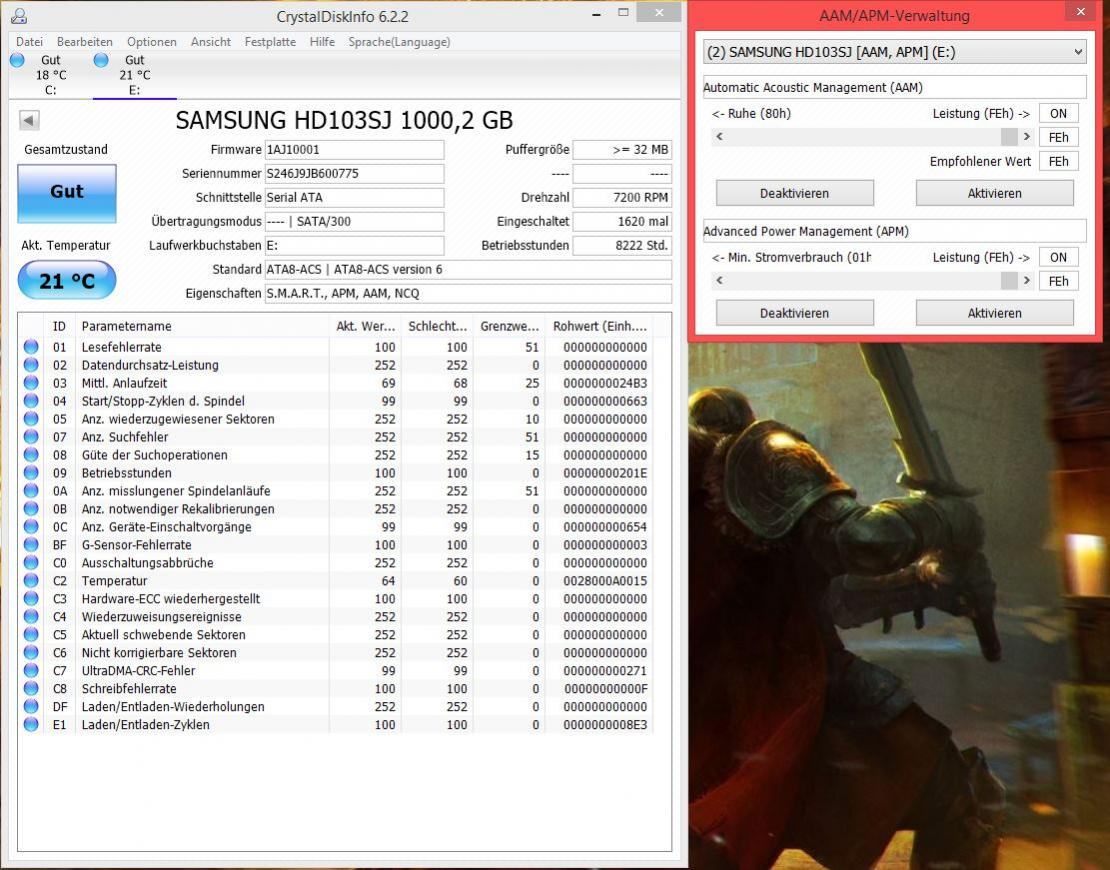Open the SAMSUNG HD103SJ drive selection dropdown
Viewport: 1110px width, 870px height.
[x=895, y=52]
